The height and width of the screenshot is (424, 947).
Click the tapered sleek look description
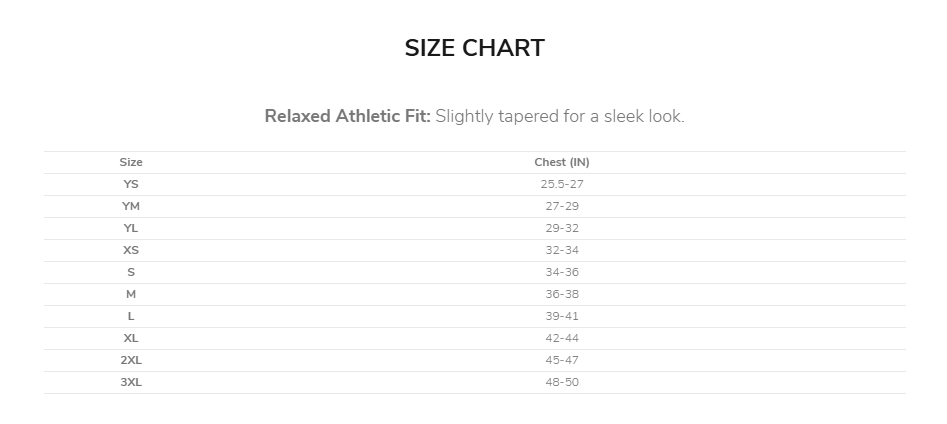tap(560, 116)
